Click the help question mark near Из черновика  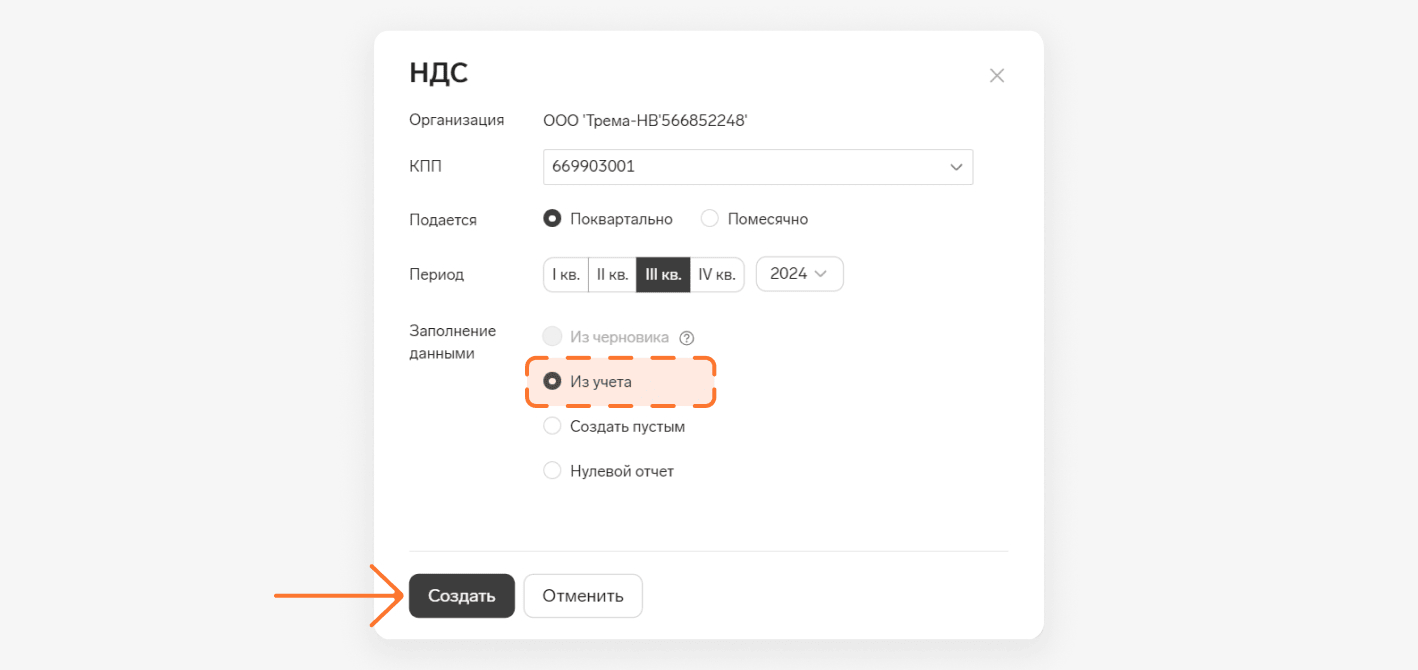tap(686, 338)
